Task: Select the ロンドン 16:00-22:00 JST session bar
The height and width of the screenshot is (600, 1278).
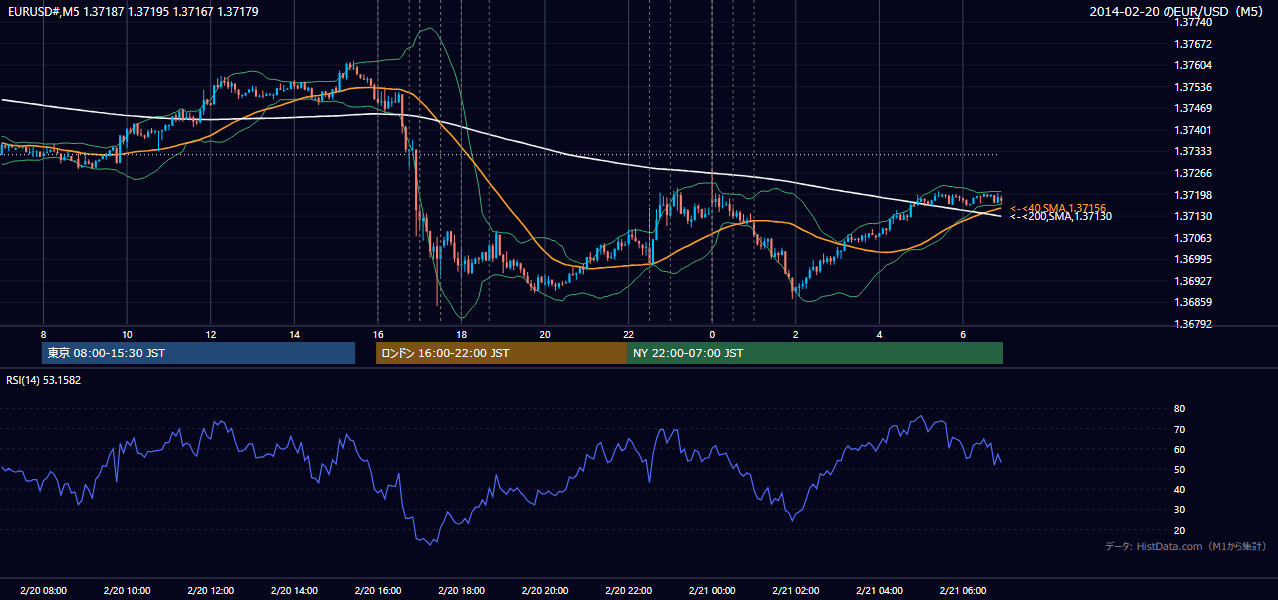Action: click(x=501, y=353)
